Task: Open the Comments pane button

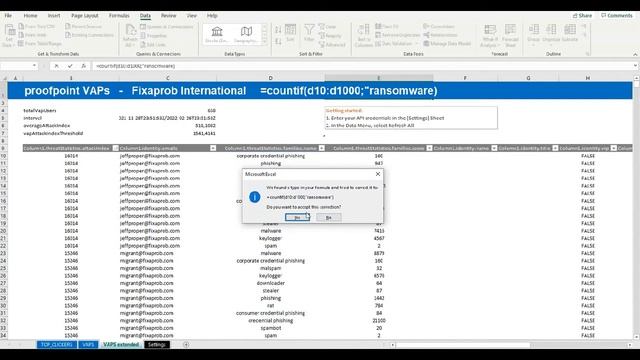Action: pos(617,16)
